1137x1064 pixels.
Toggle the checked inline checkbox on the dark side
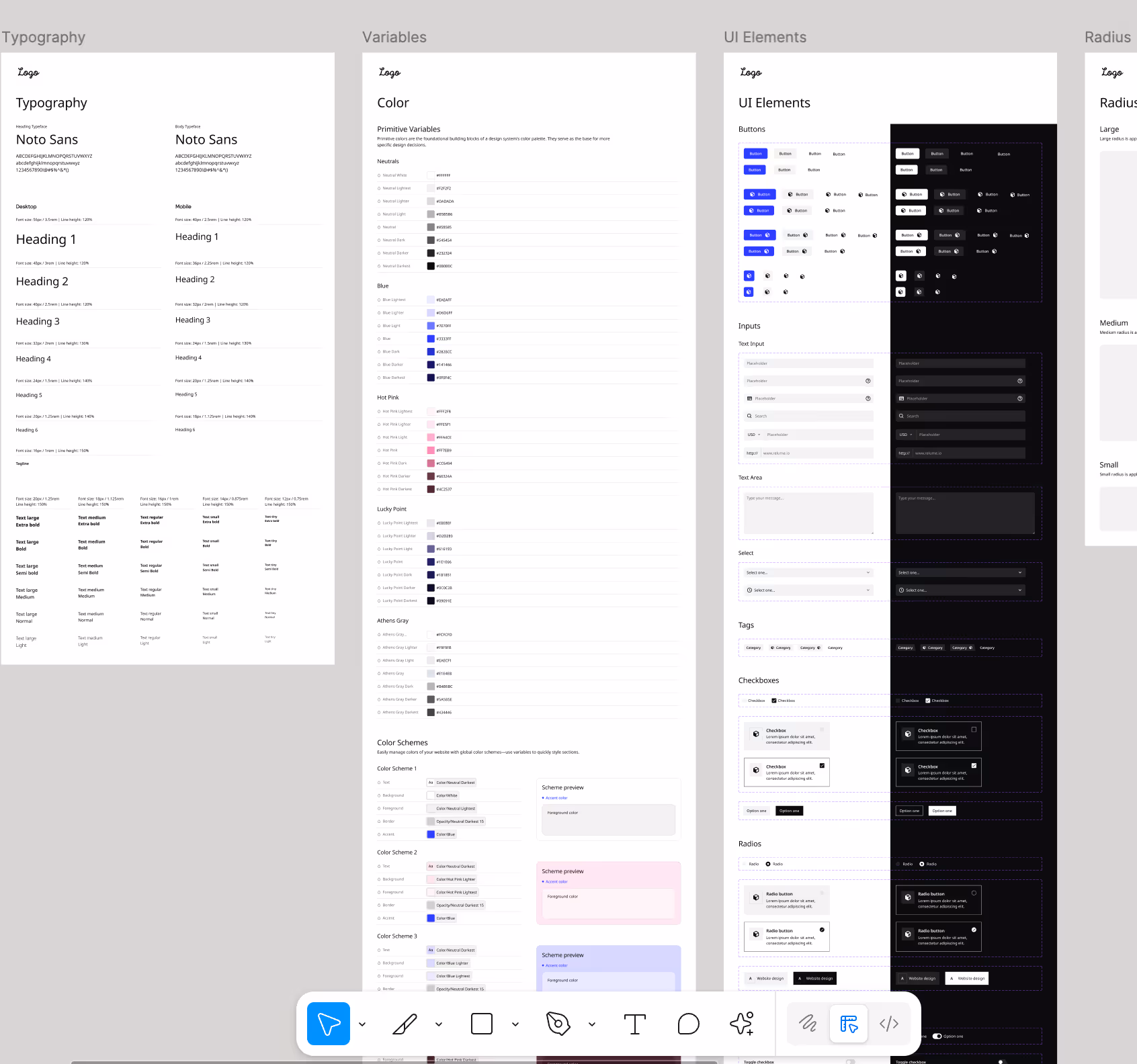pos(928,701)
